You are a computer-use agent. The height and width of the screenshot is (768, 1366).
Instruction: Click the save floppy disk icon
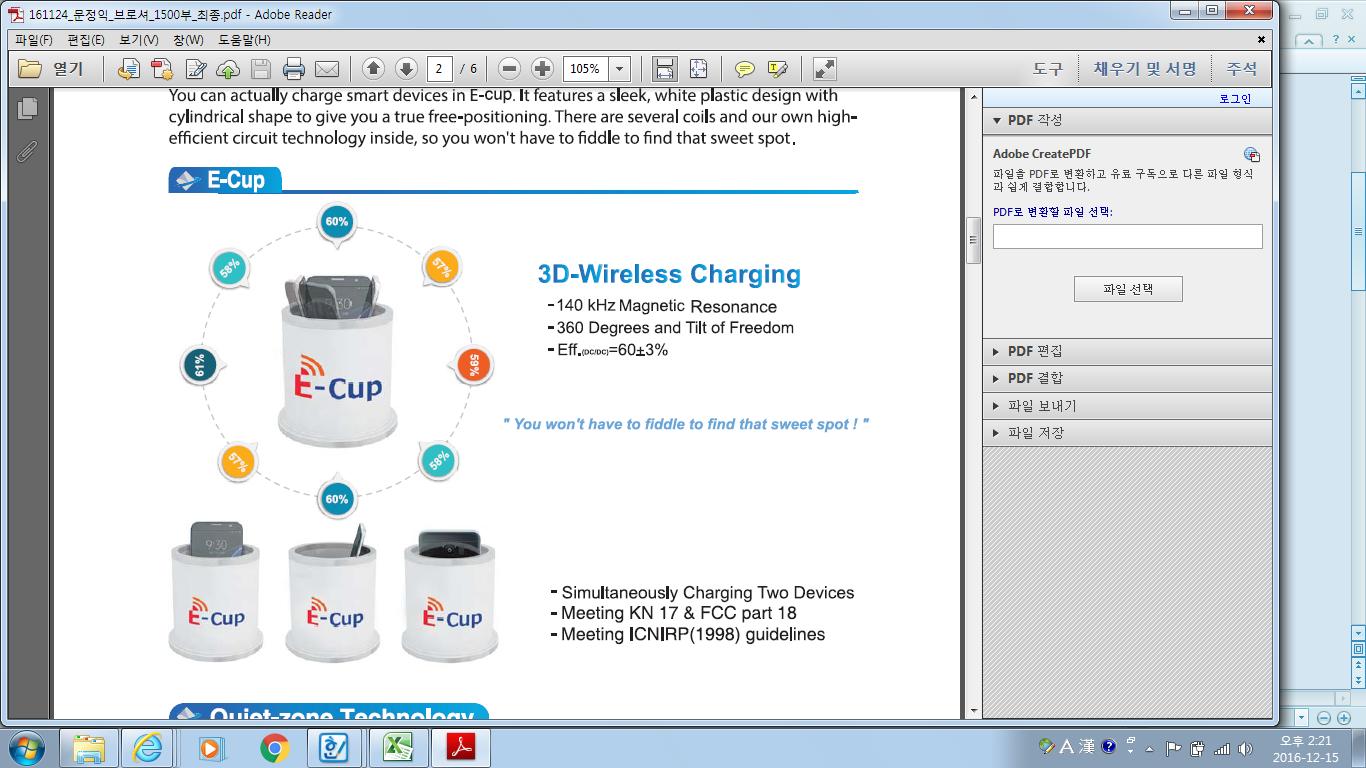[261, 69]
